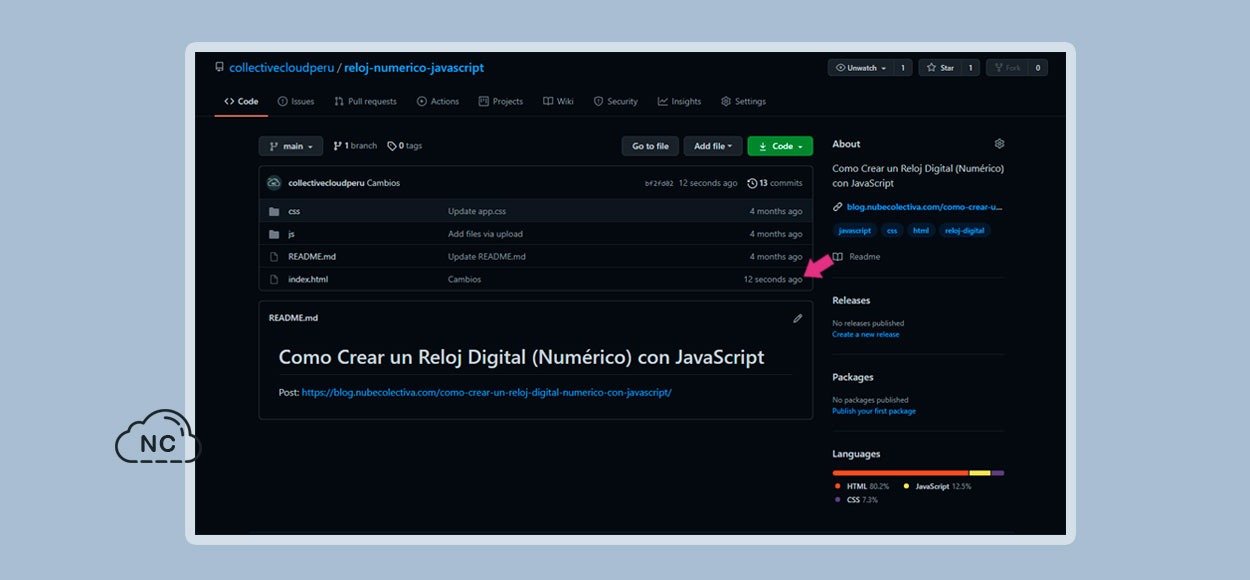Click the Fork button
This screenshot has width=1250, height=580.
(1007, 68)
